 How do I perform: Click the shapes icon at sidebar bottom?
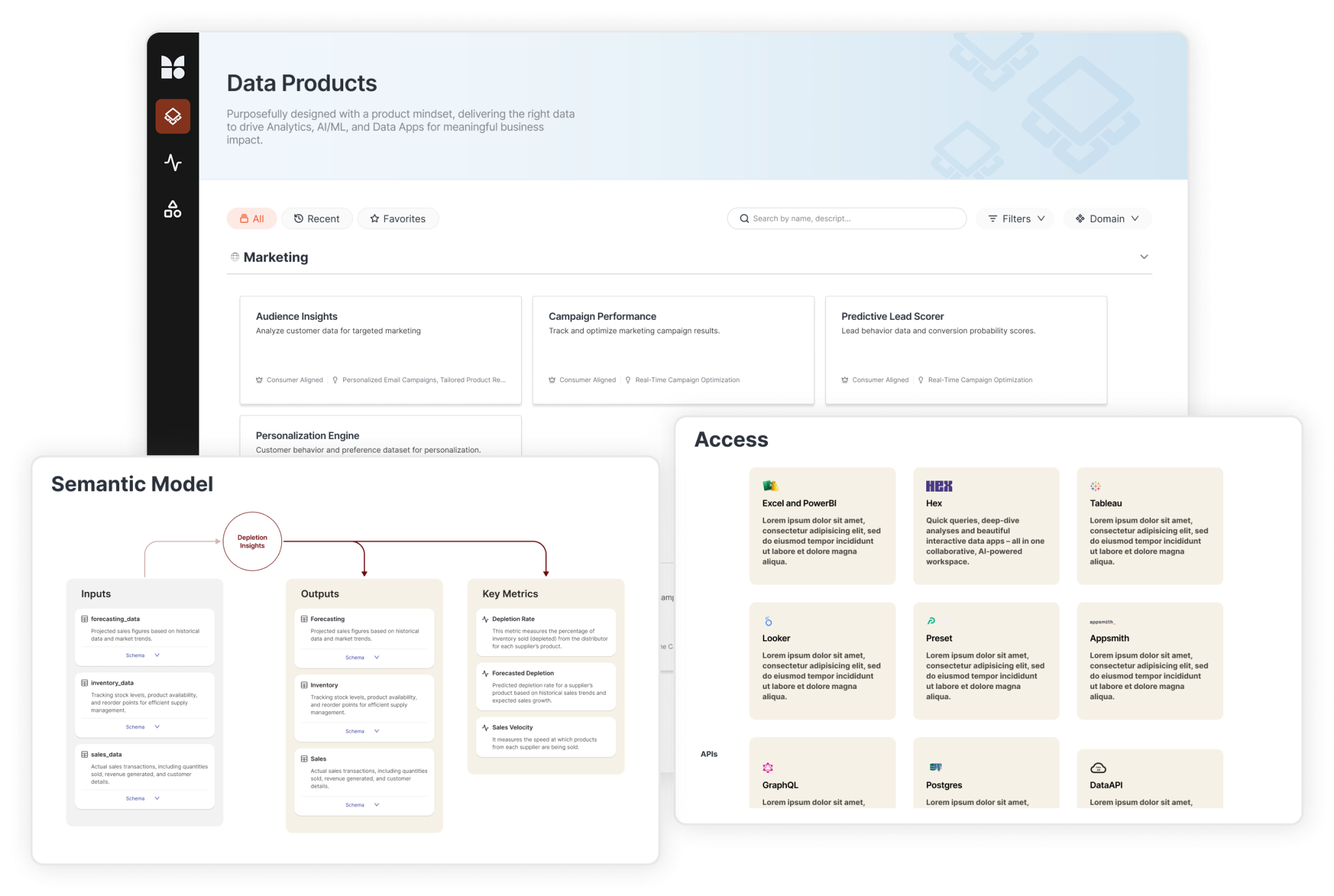click(x=173, y=208)
